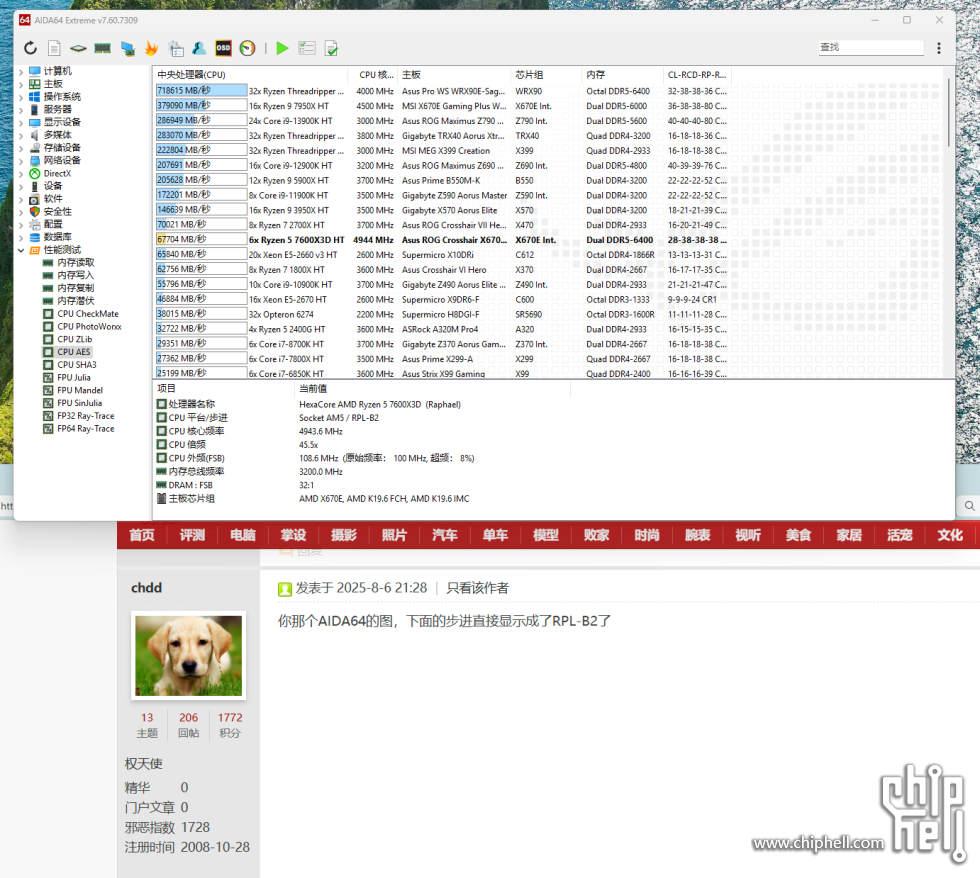
Task: Open the preferences gear checklist icon
Action: (176, 48)
